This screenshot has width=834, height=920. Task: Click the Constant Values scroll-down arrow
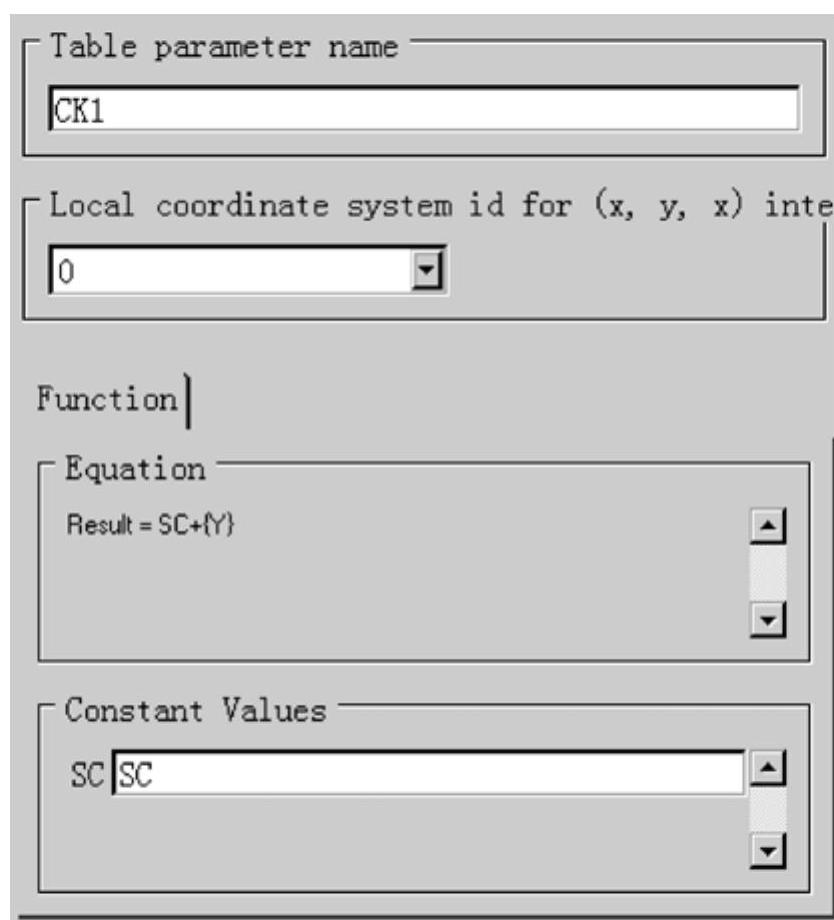tap(768, 850)
